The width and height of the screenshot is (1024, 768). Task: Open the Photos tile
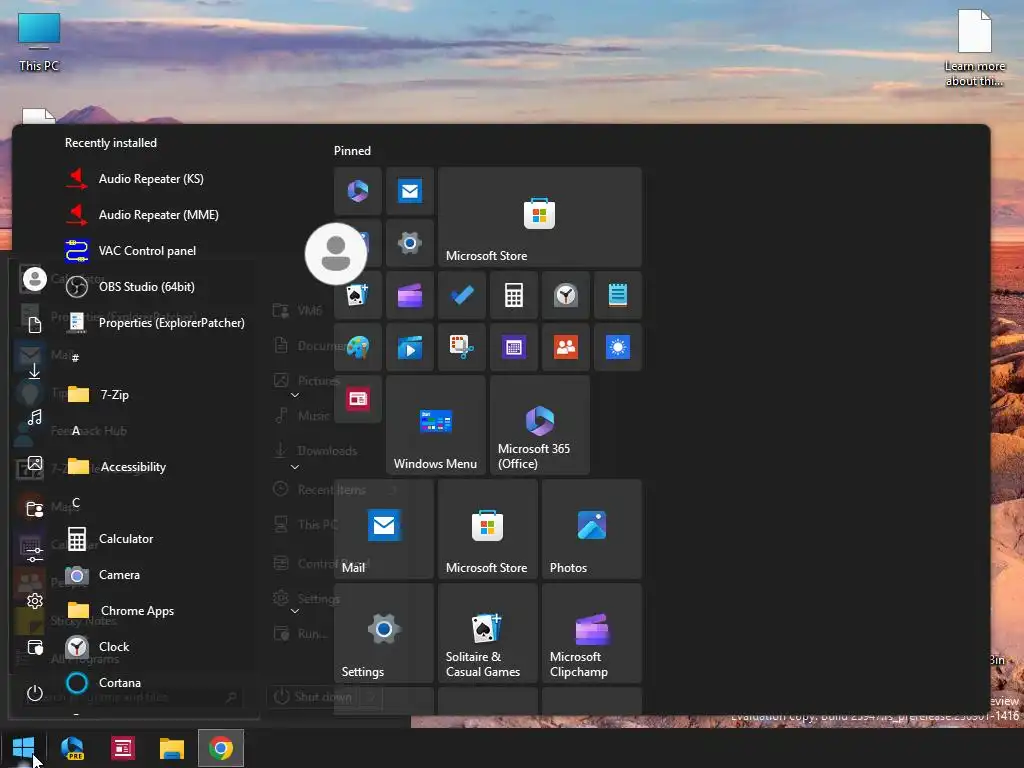tap(592, 529)
